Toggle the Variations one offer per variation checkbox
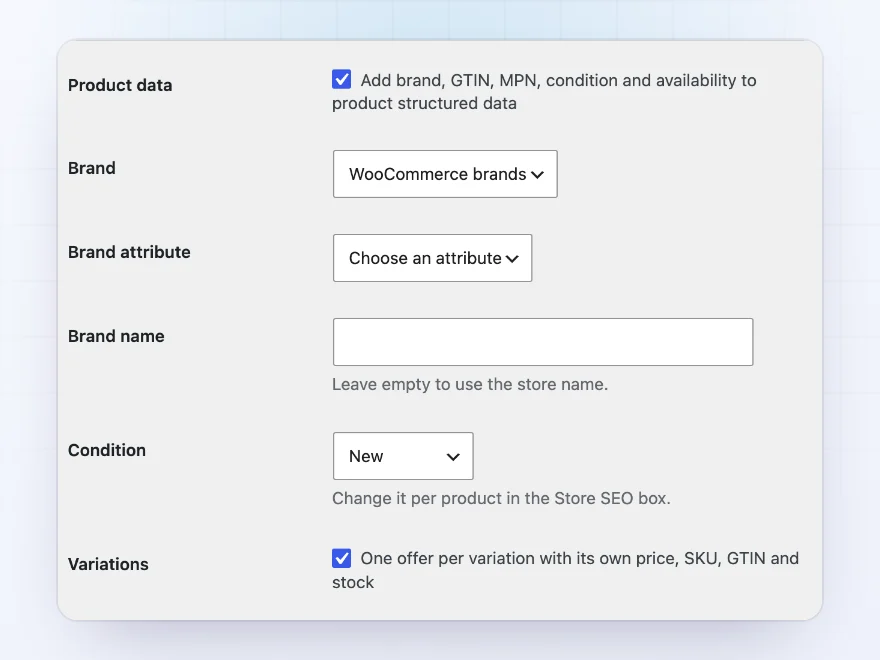Viewport: 880px width, 660px height. tap(341, 558)
